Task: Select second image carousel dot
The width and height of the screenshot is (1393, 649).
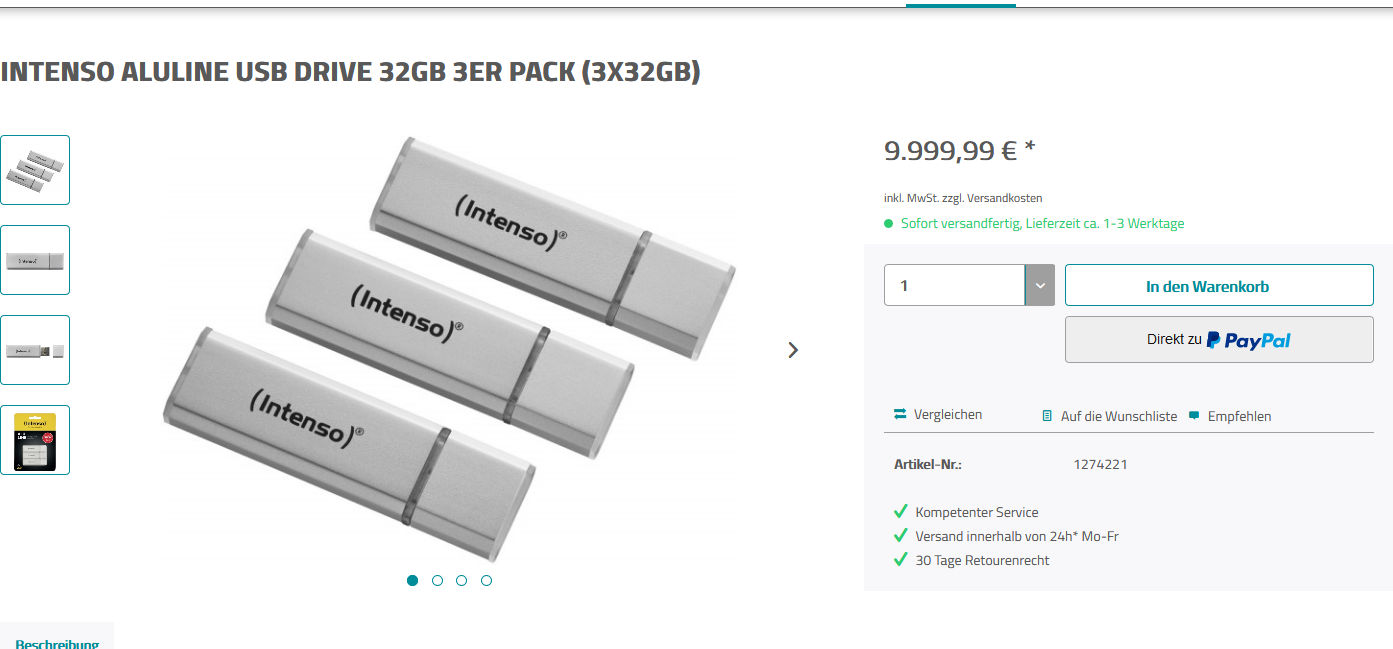Action: pos(437,580)
